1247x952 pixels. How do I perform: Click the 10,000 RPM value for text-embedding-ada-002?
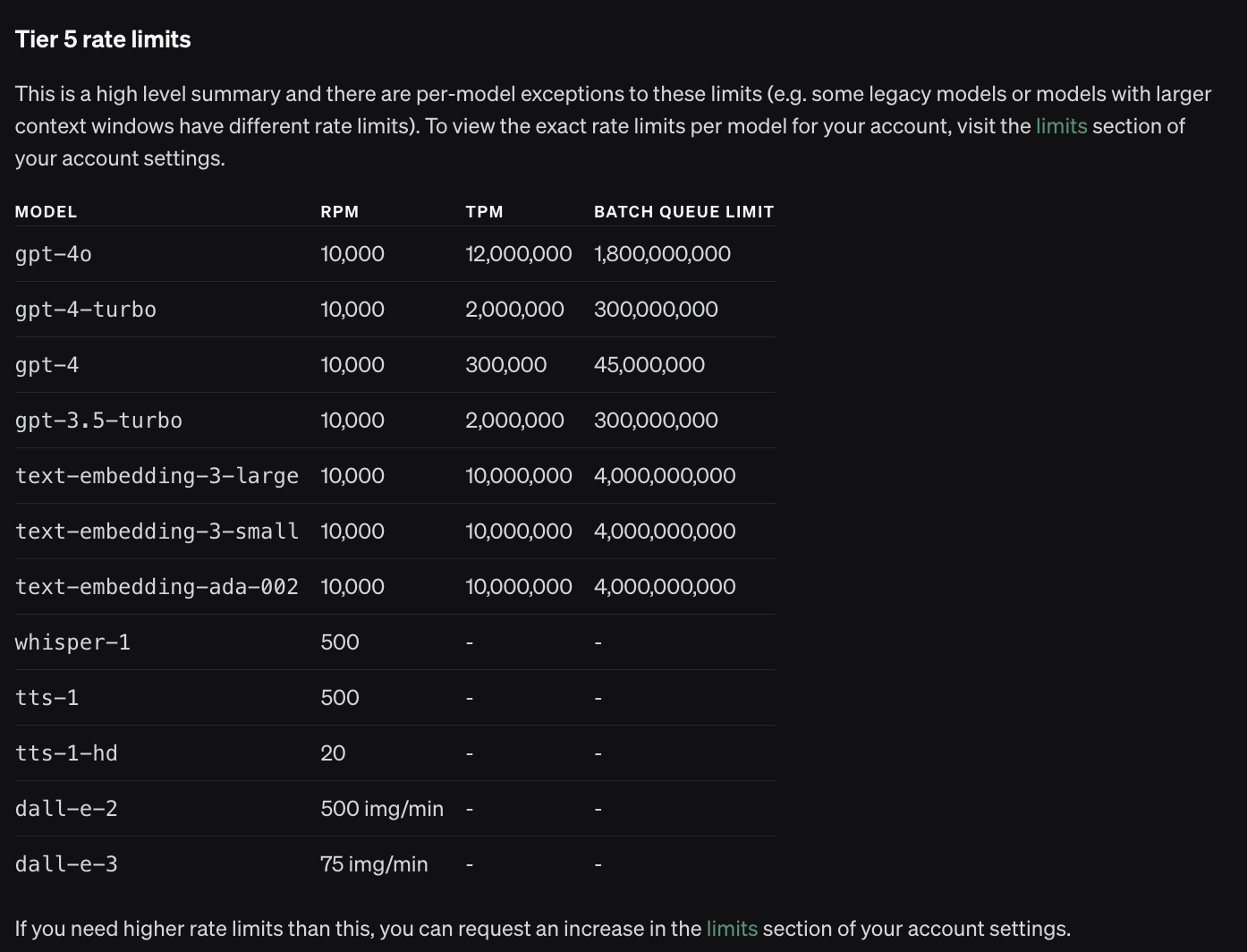click(x=352, y=587)
